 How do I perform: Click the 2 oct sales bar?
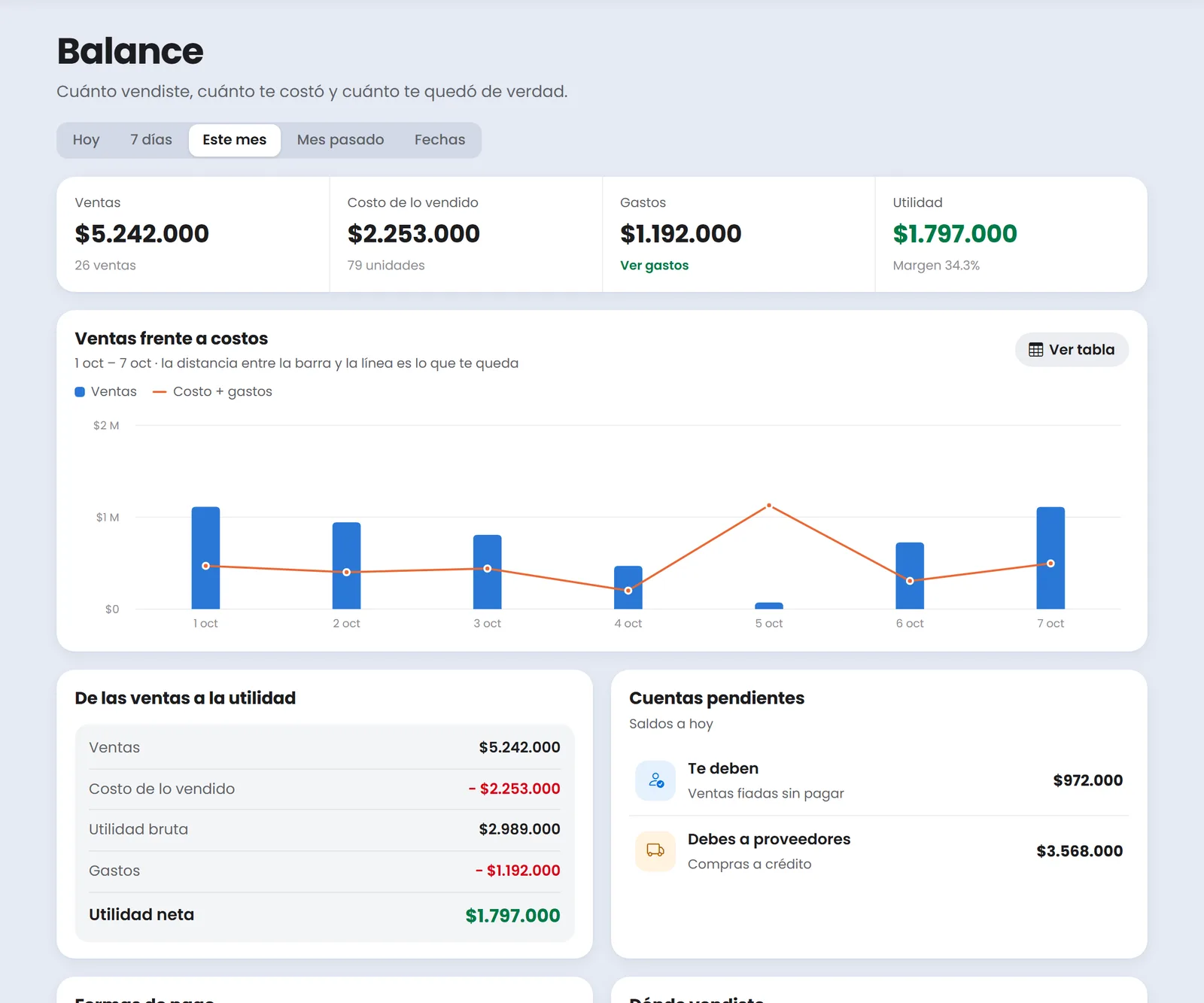(346, 566)
